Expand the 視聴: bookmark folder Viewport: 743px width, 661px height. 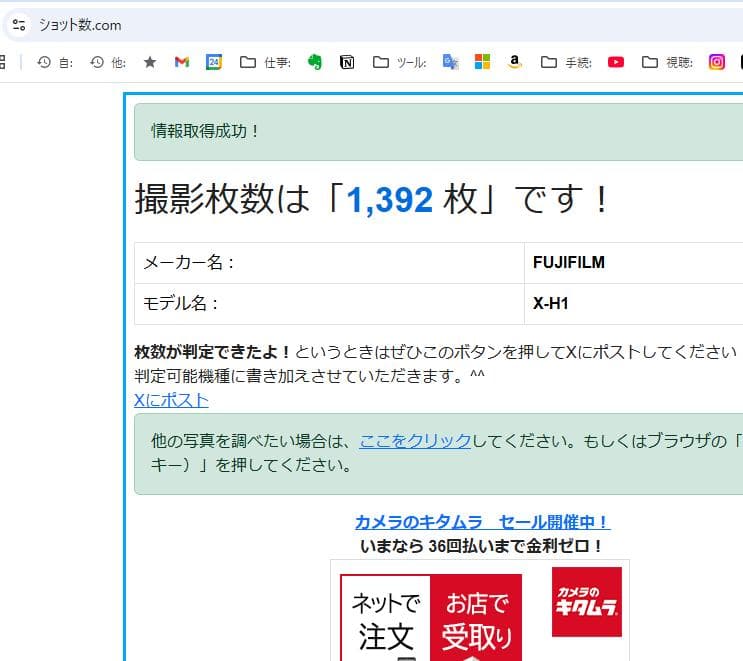coord(667,62)
